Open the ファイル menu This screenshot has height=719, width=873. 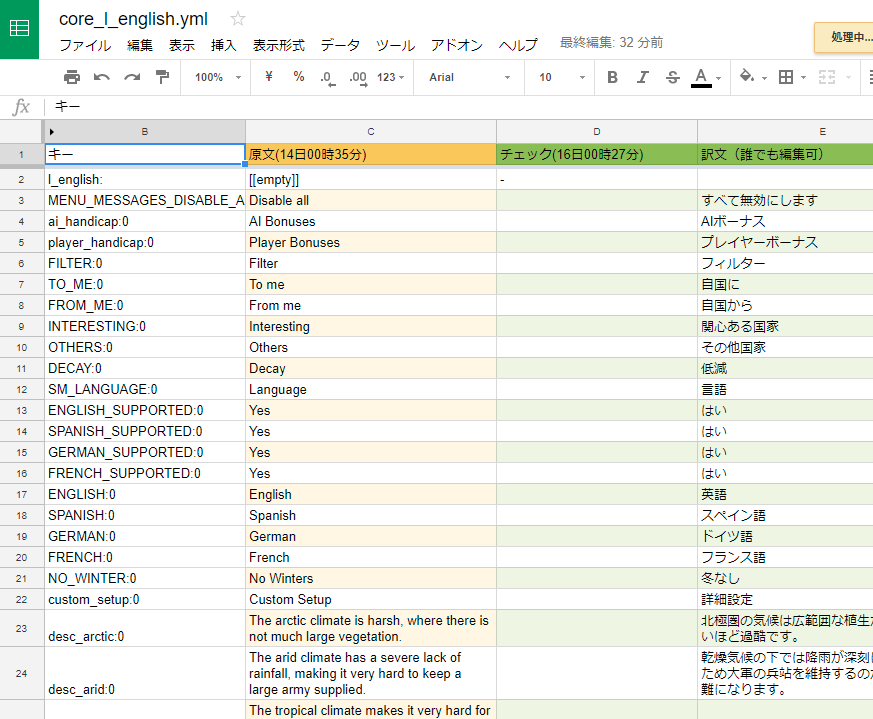tap(85, 45)
